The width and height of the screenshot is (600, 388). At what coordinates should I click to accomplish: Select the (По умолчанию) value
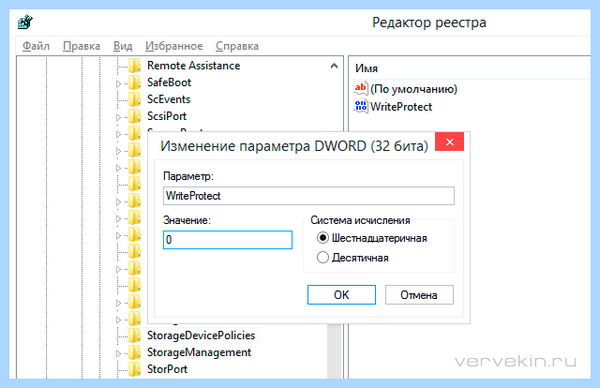(414, 89)
